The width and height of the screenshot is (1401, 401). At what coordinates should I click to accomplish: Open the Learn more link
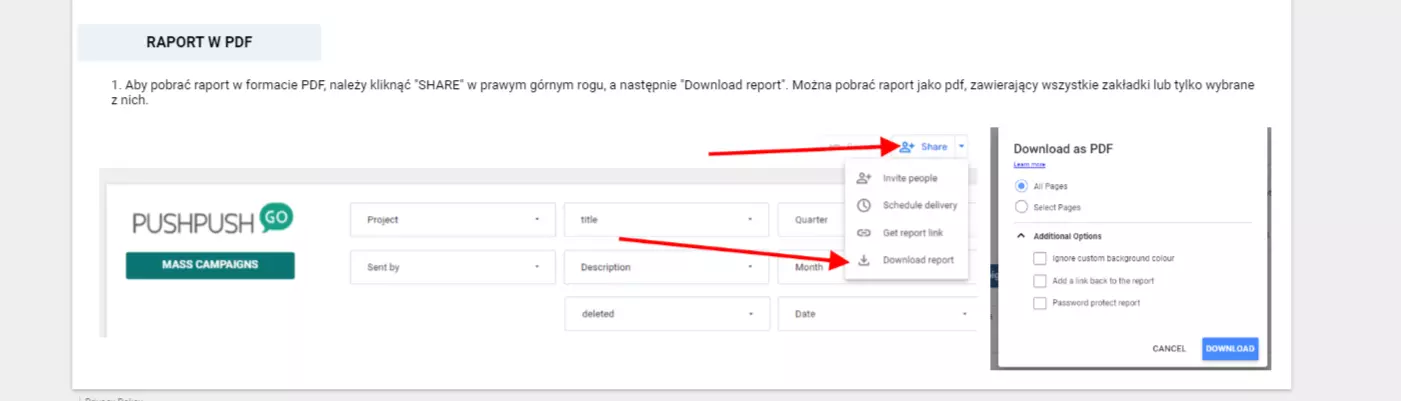(x=1029, y=164)
